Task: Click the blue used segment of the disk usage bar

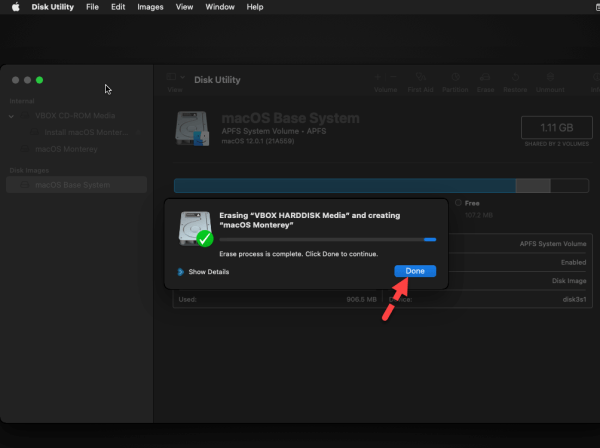Action: (345, 186)
